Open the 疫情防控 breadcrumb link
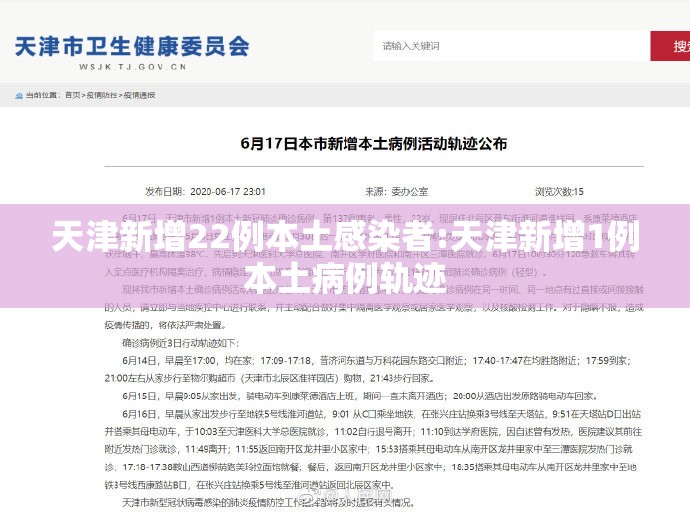This screenshot has height=513, width=690. (102, 95)
